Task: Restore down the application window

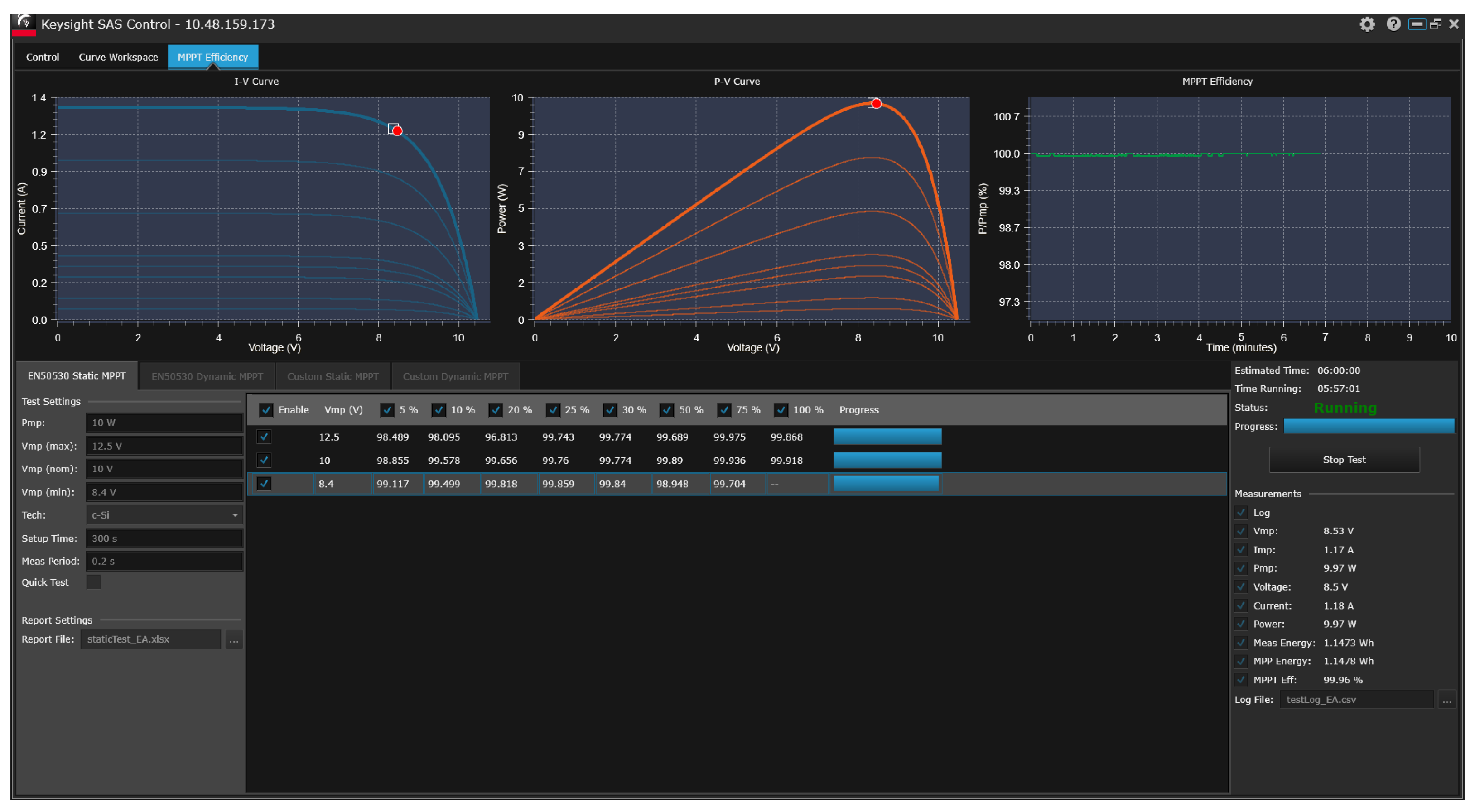Action: click(x=1436, y=24)
